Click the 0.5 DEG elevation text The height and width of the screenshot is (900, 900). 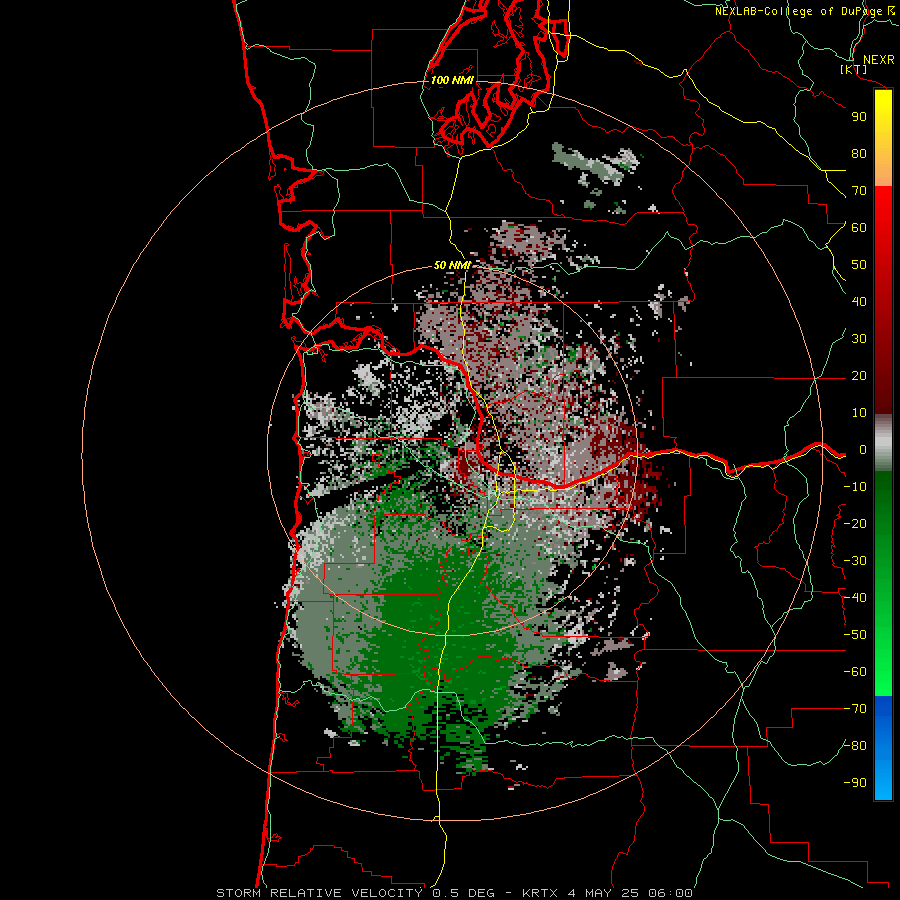[x=463, y=893]
